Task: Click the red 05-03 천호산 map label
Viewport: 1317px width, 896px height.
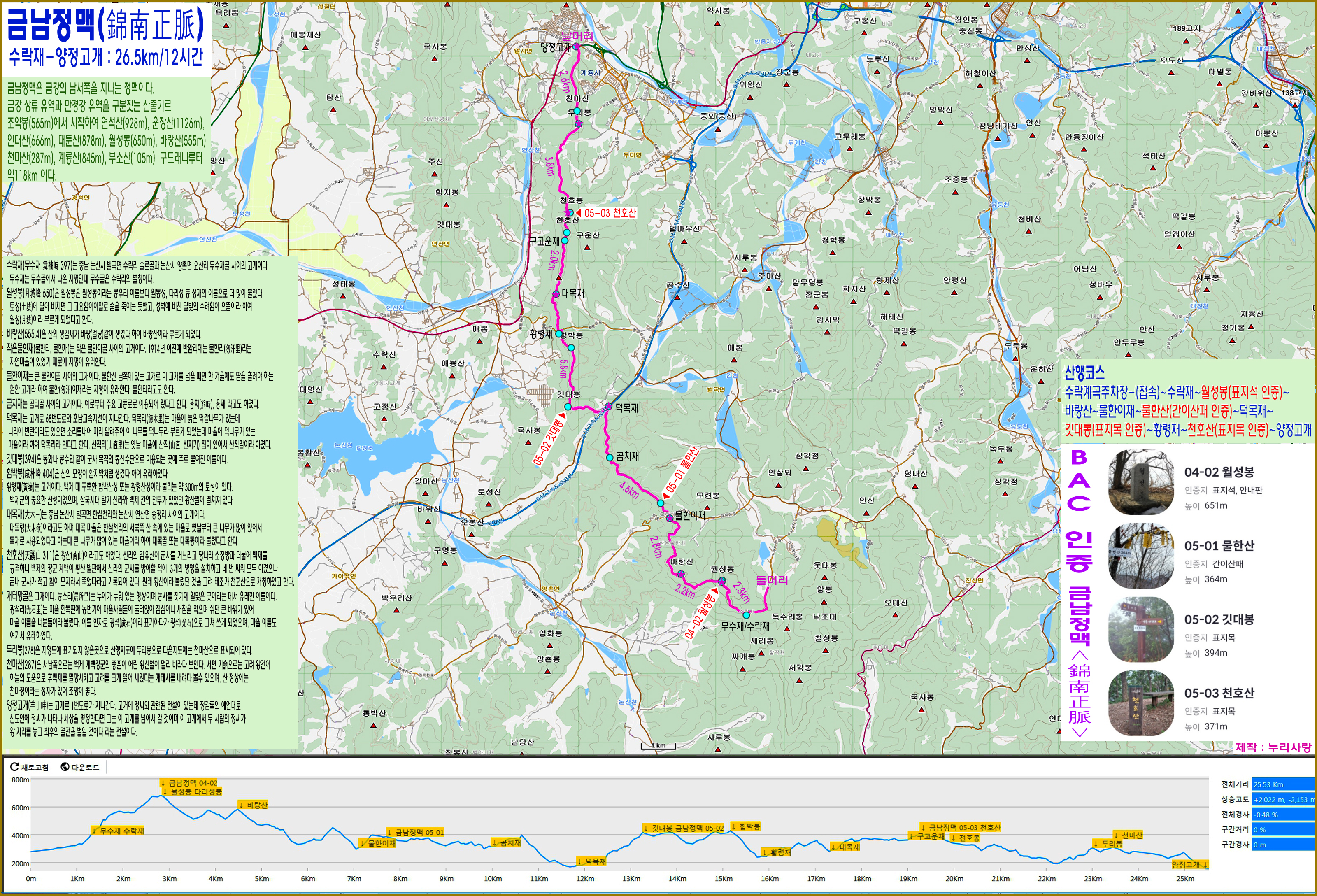Action: [x=606, y=213]
